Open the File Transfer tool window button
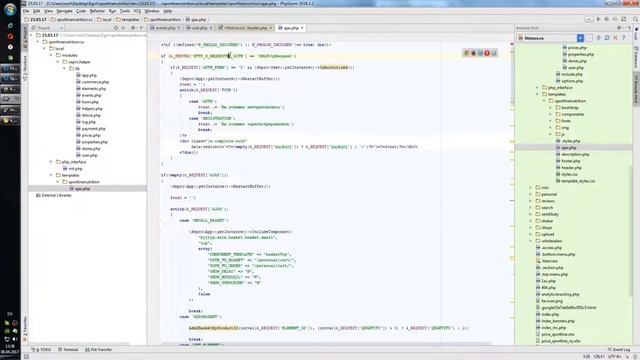 (98, 350)
